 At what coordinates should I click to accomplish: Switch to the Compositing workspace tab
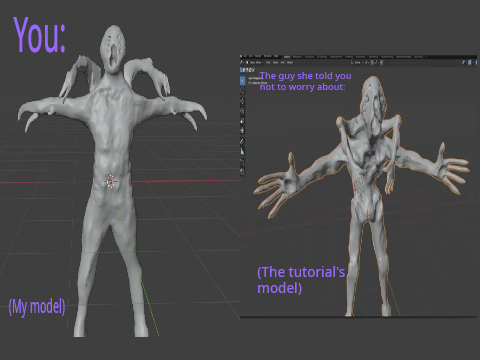(x=387, y=57)
